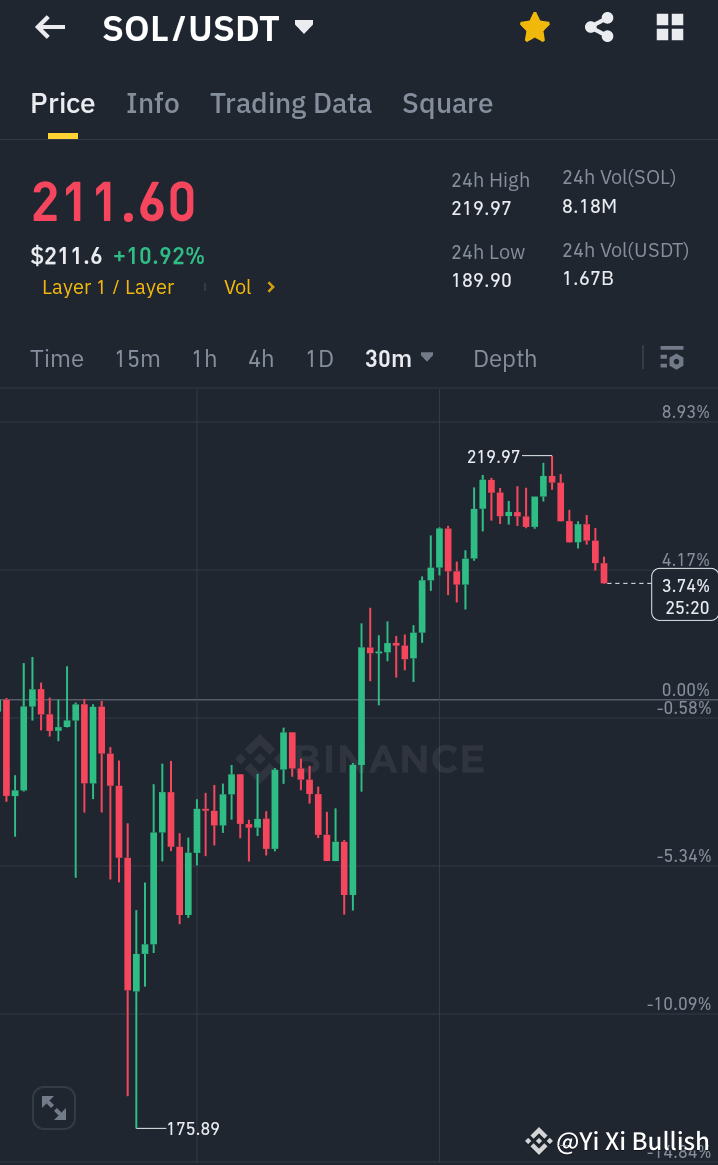The image size is (718, 1165).
Task: Select the Price tab
Action: click(x=62, y=103)
